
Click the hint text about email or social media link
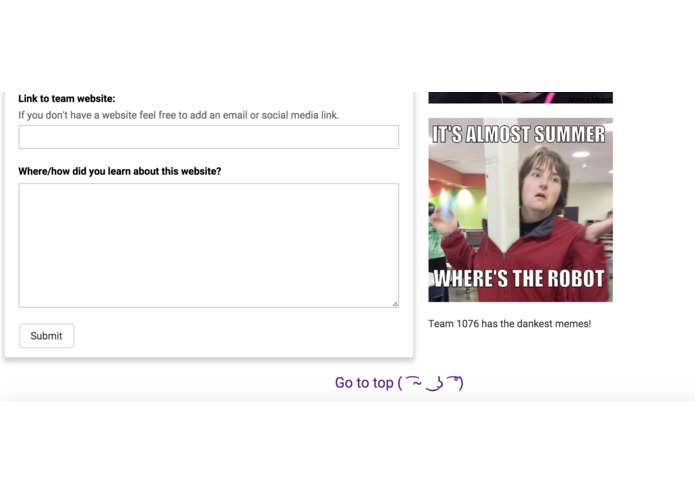[x=179, y=115]
